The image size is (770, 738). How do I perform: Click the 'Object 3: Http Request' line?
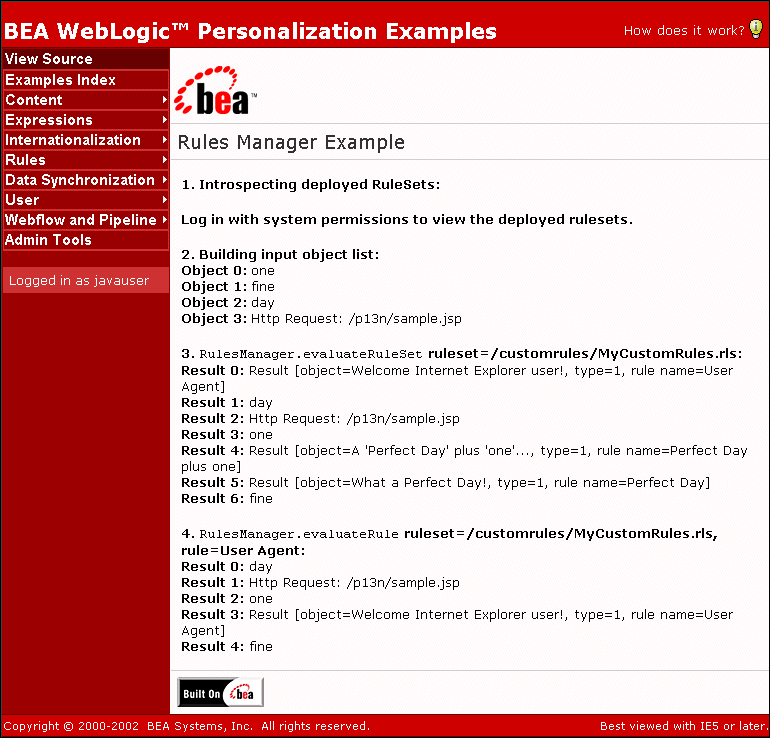pos(321,319)
